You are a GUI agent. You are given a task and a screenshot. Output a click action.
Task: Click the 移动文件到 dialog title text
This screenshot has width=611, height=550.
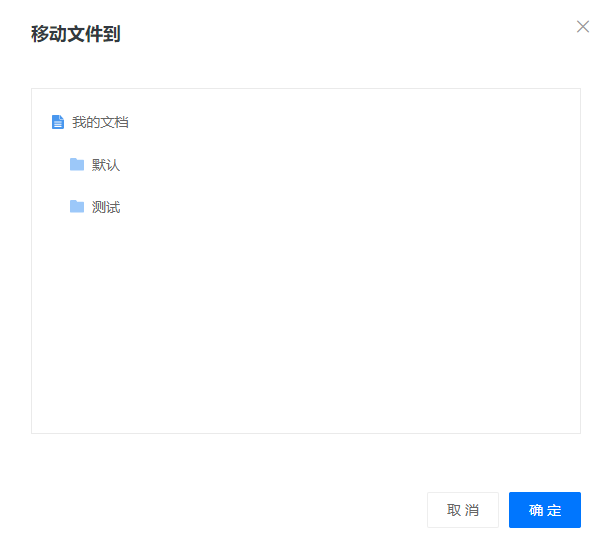[76, 34]
